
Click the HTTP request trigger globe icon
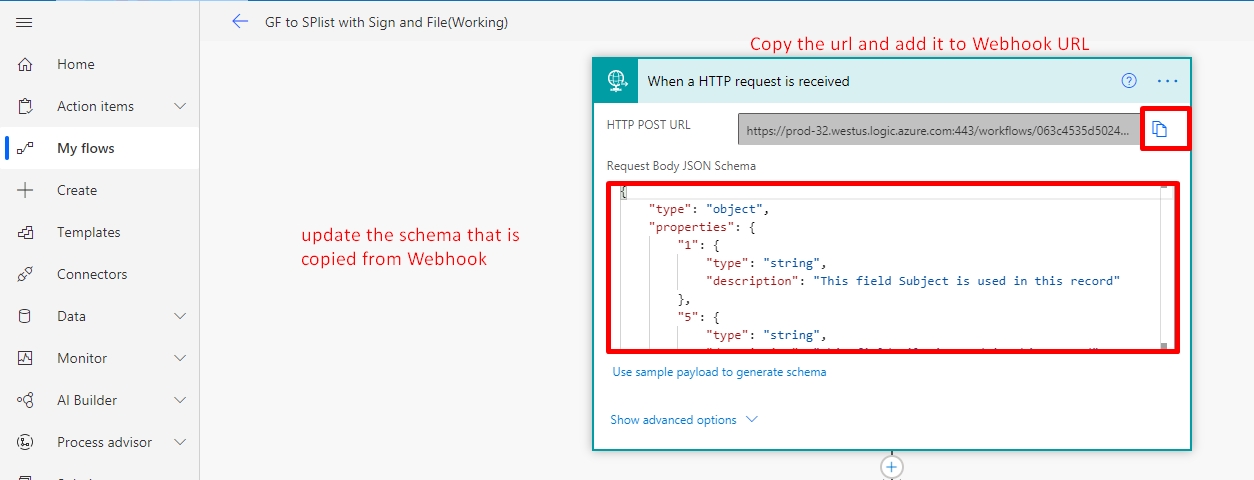[616, 81]
